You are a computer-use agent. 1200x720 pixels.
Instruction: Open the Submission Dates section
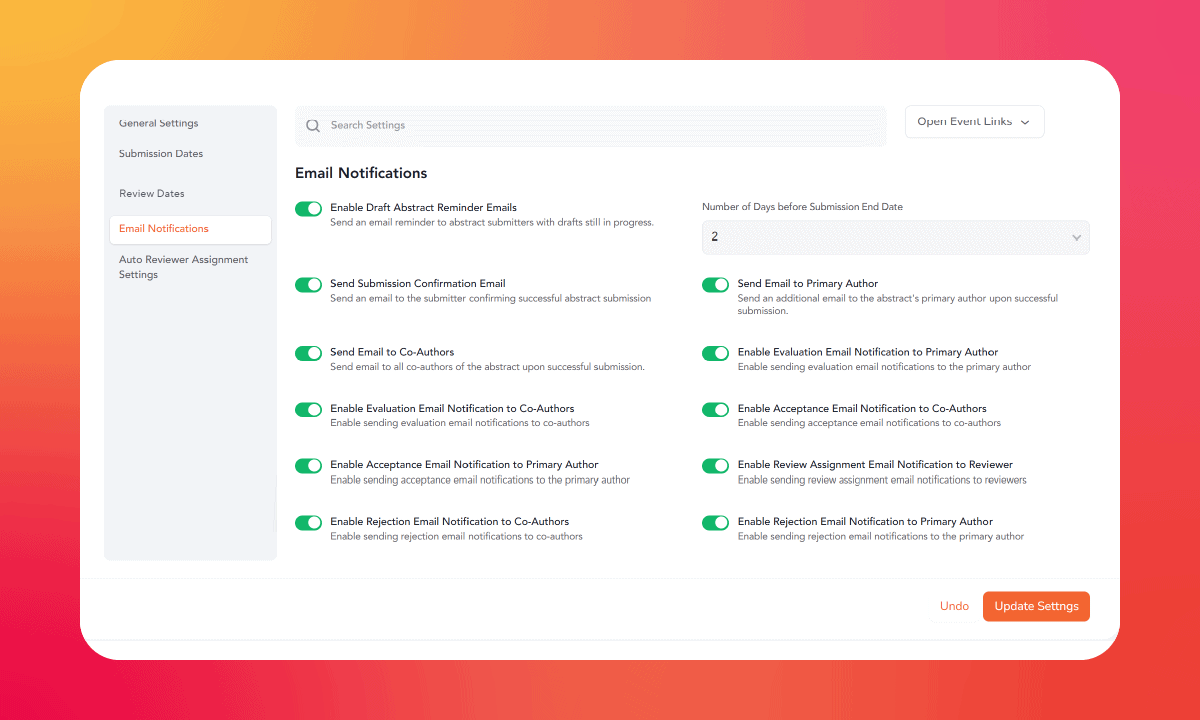coord(160,153)
